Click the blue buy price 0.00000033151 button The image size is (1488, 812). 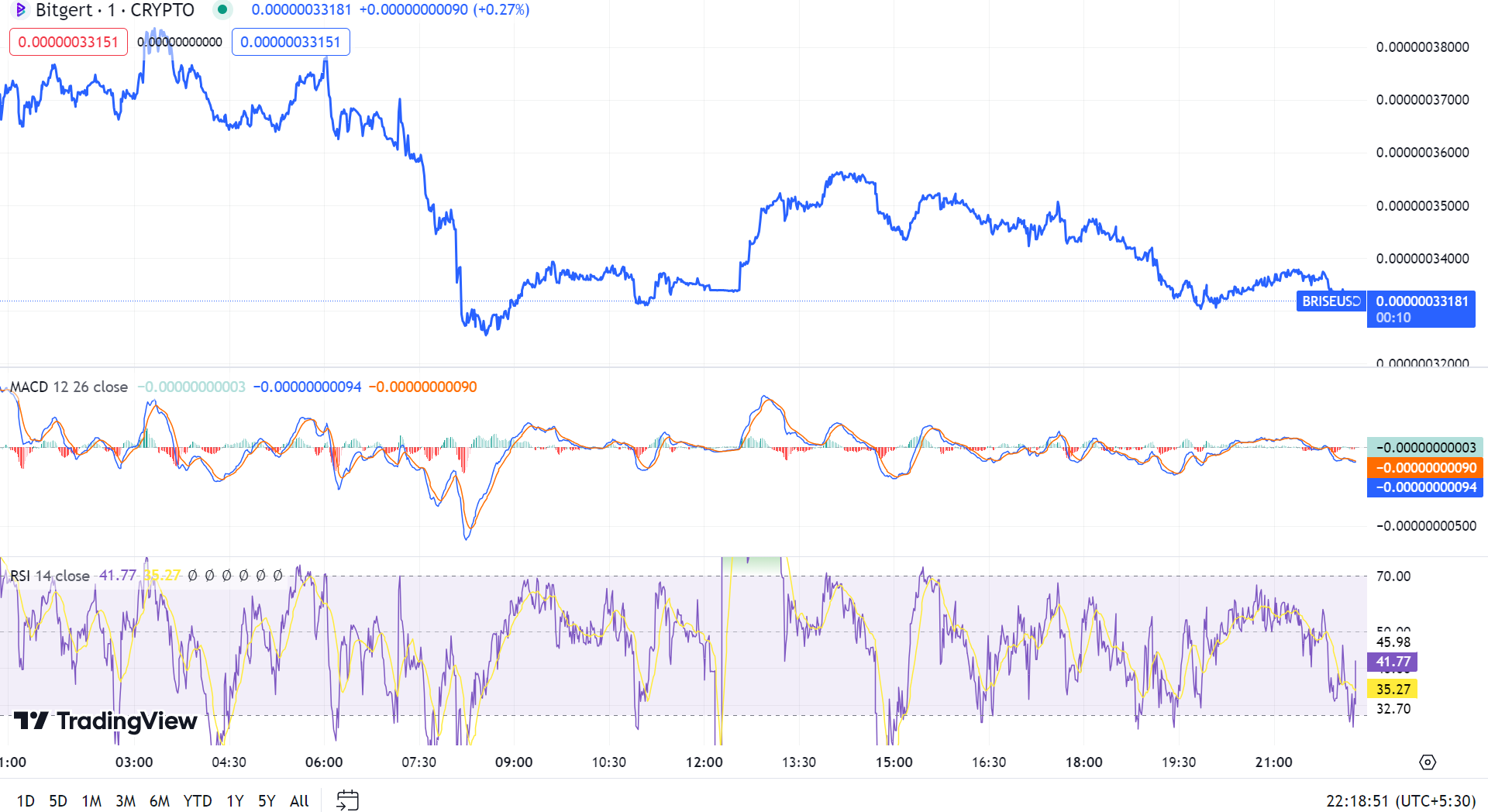pyautogui.click(x=291, y=42)
